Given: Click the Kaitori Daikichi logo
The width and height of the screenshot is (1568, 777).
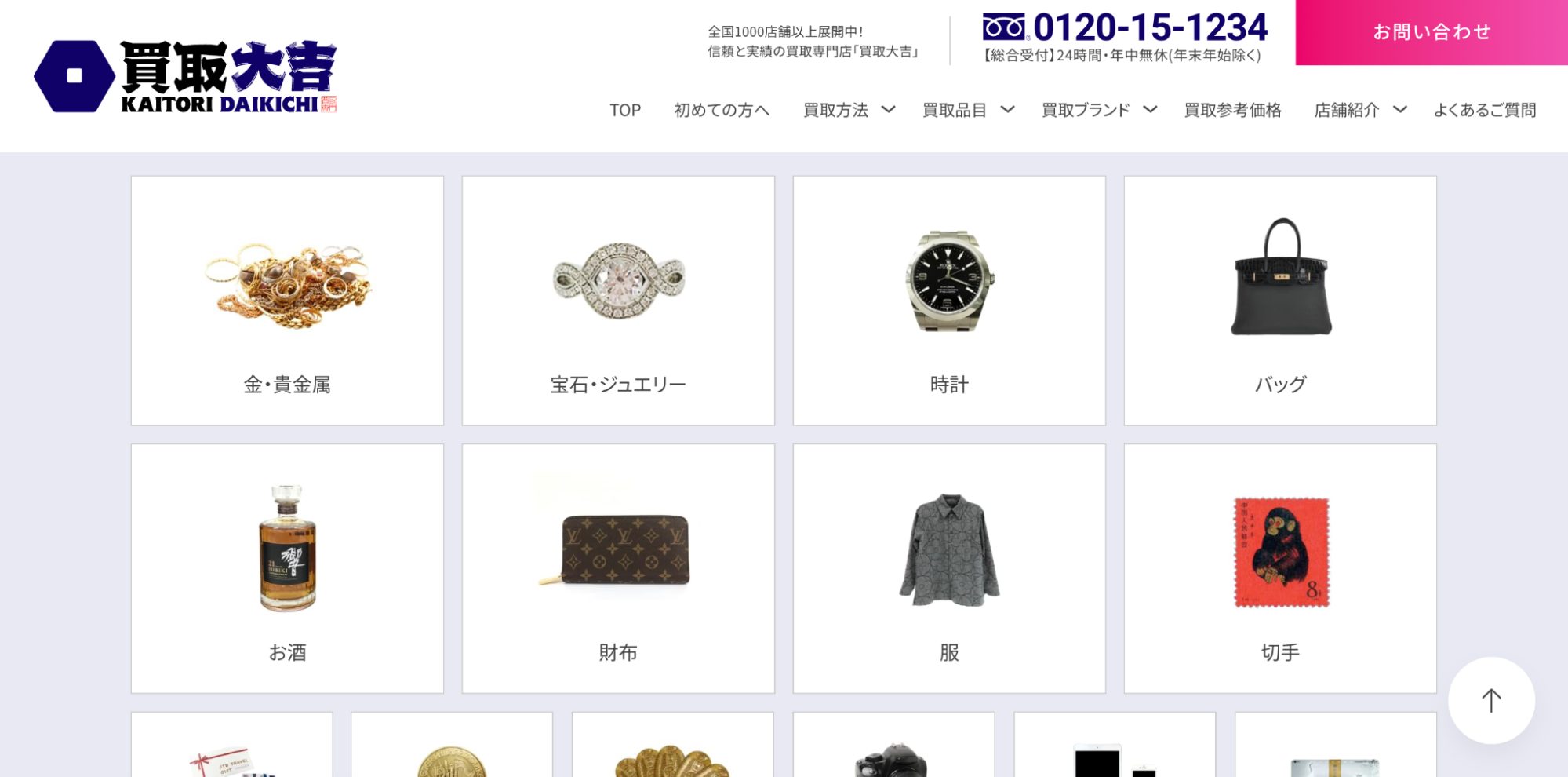Looking at the screenshot, I should (185, 76).
